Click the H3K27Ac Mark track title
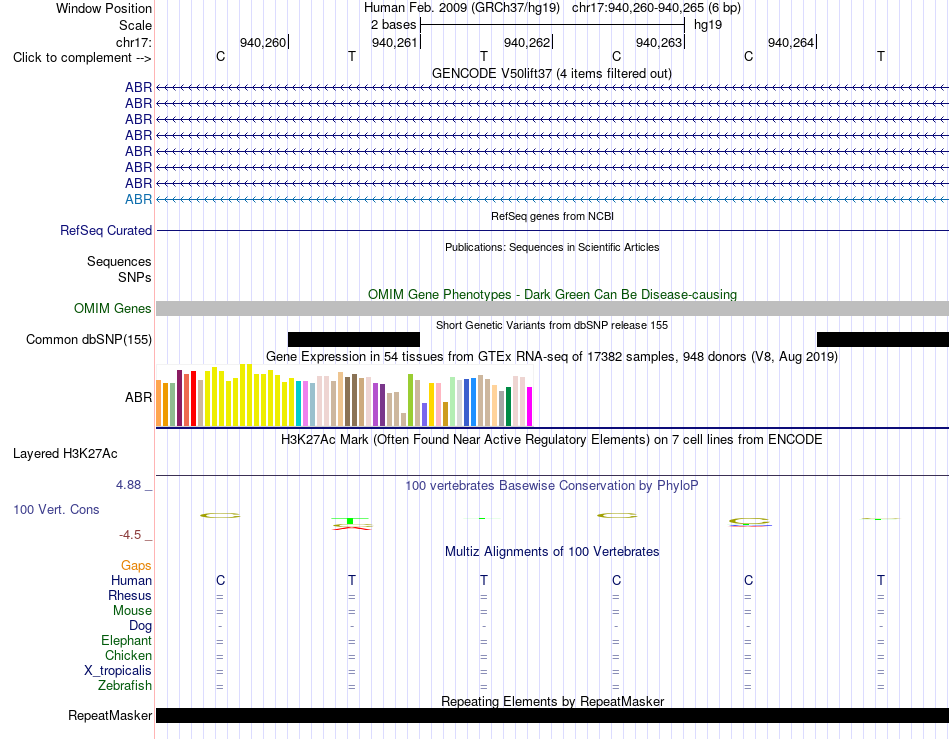The image size is (950, 739). pyautogui.click(x=552, y=439)
